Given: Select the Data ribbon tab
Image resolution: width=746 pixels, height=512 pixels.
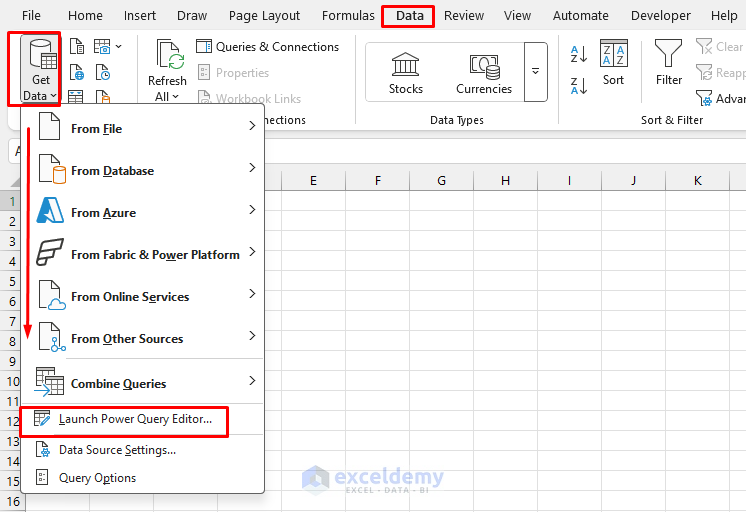Looking at the screenshot, I should coord(410,16).
